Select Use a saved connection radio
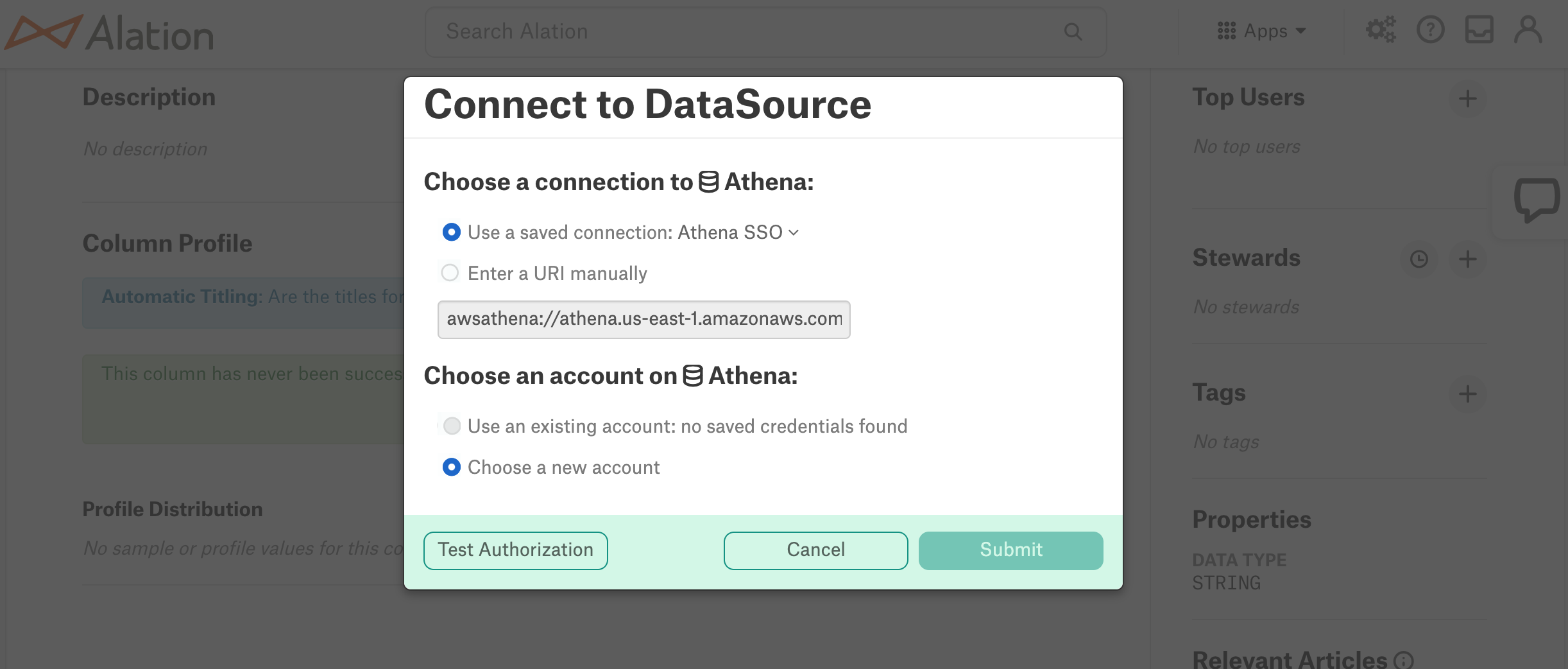Viewport: 1568px width, 669px height. tap(452, 232)
